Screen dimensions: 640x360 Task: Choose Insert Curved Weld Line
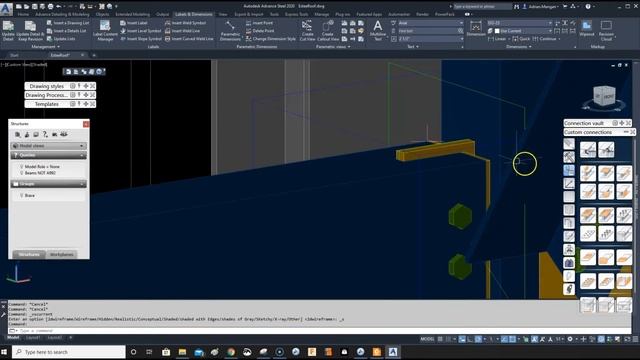(189, 39)
